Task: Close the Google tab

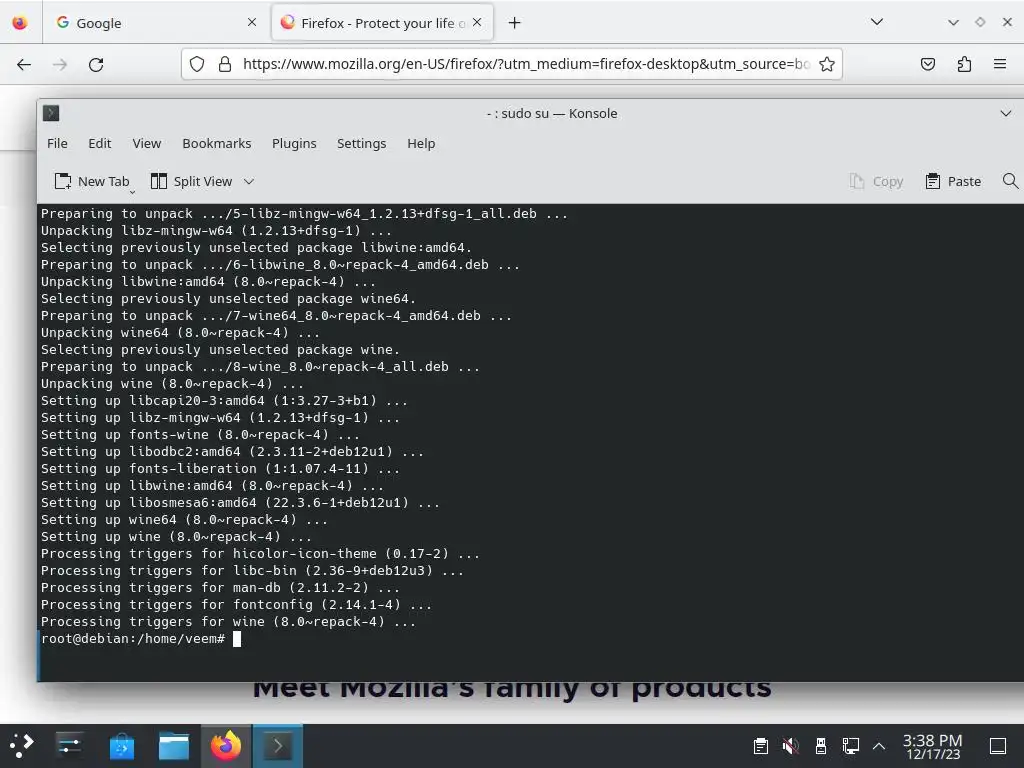Action: coord(252,22)
